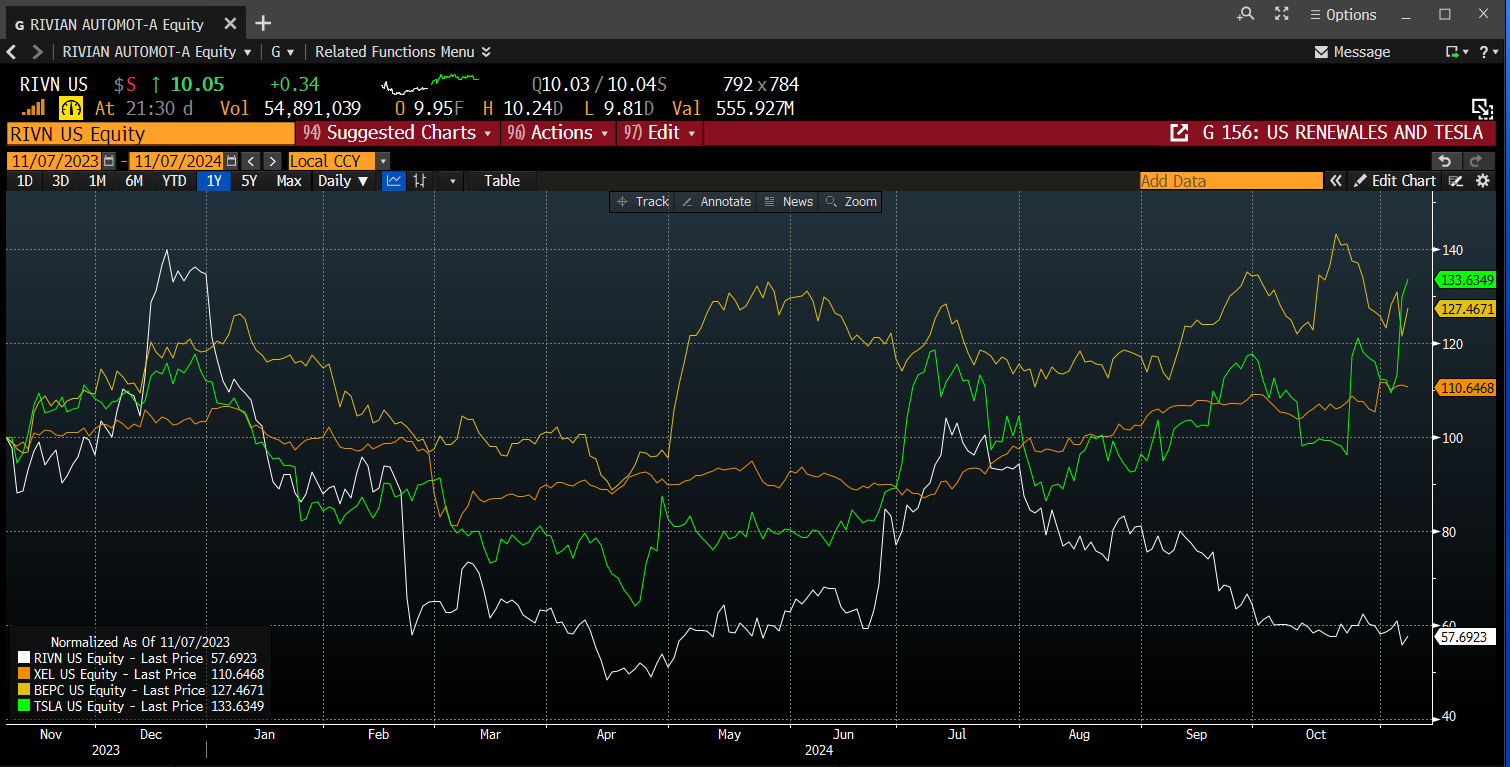Open chart settings via the gear icon

click(1482, 181)
